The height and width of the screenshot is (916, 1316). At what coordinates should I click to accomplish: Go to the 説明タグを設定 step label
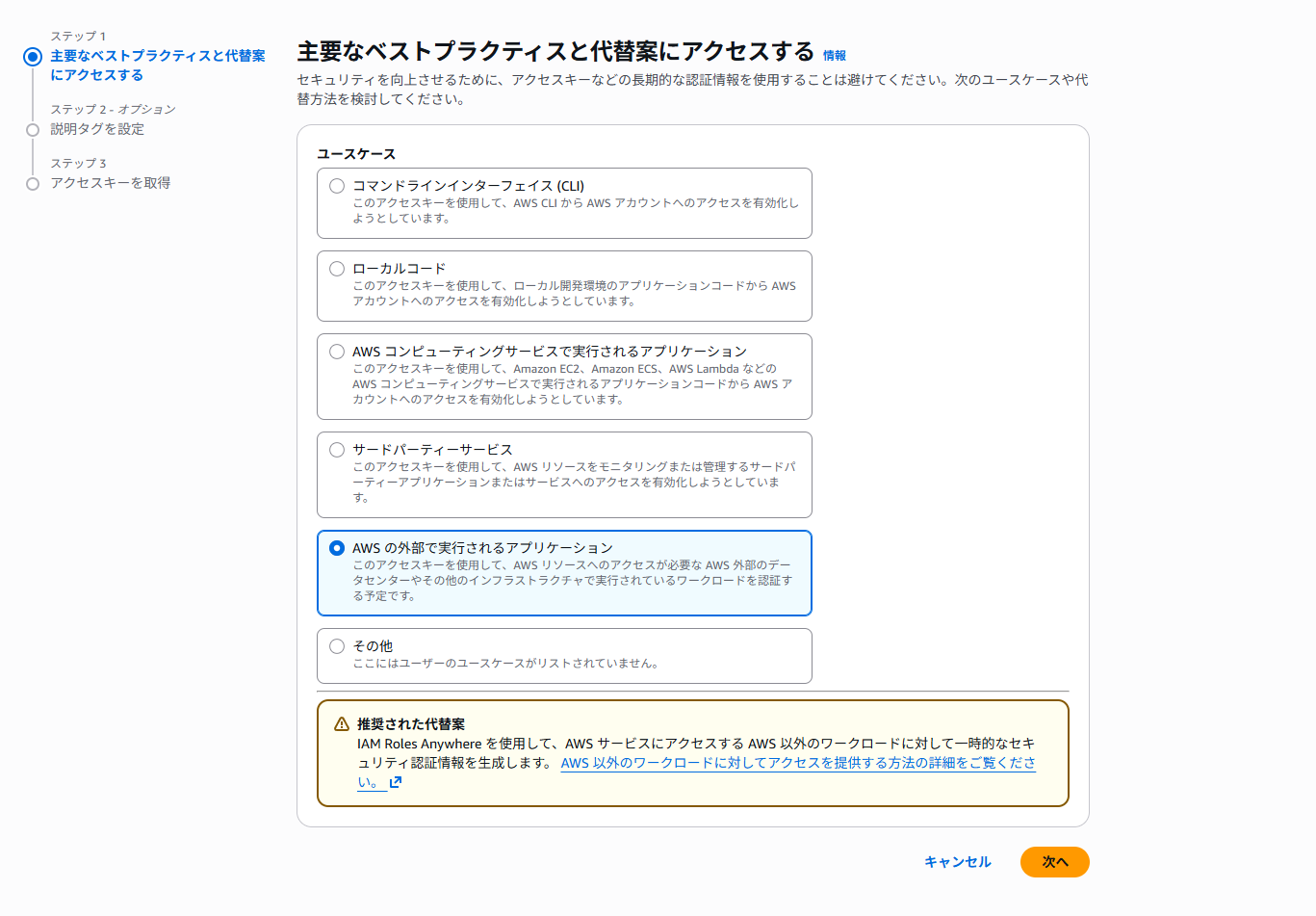tap(97, 129)
